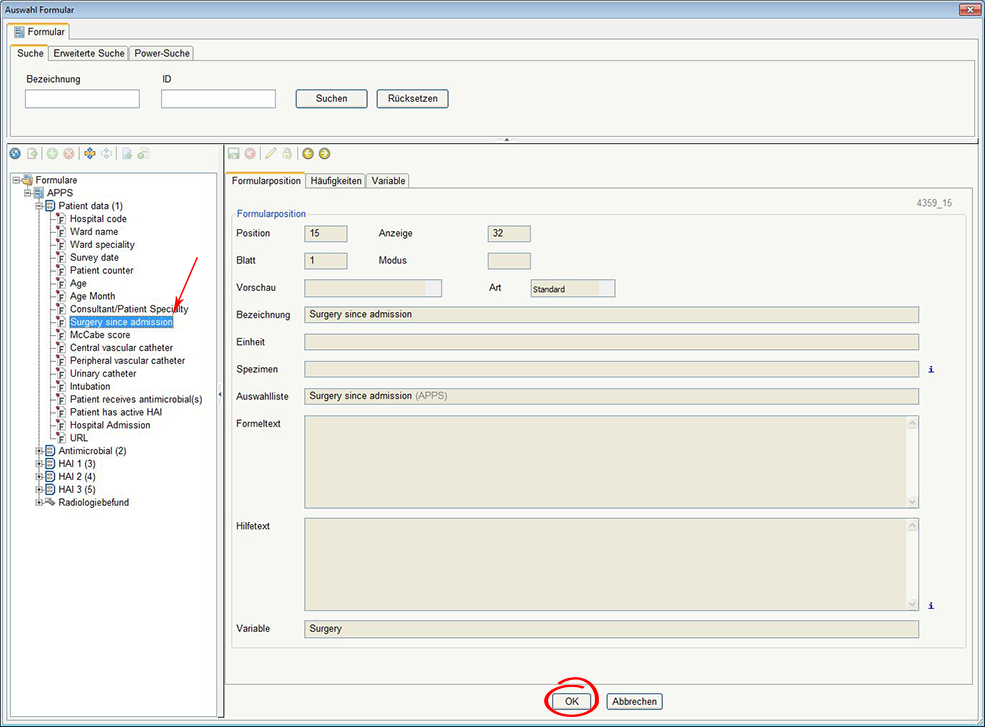Select McCabe score in the tree
This screenshot has height=727, width=985.
[x=100, y=335]
